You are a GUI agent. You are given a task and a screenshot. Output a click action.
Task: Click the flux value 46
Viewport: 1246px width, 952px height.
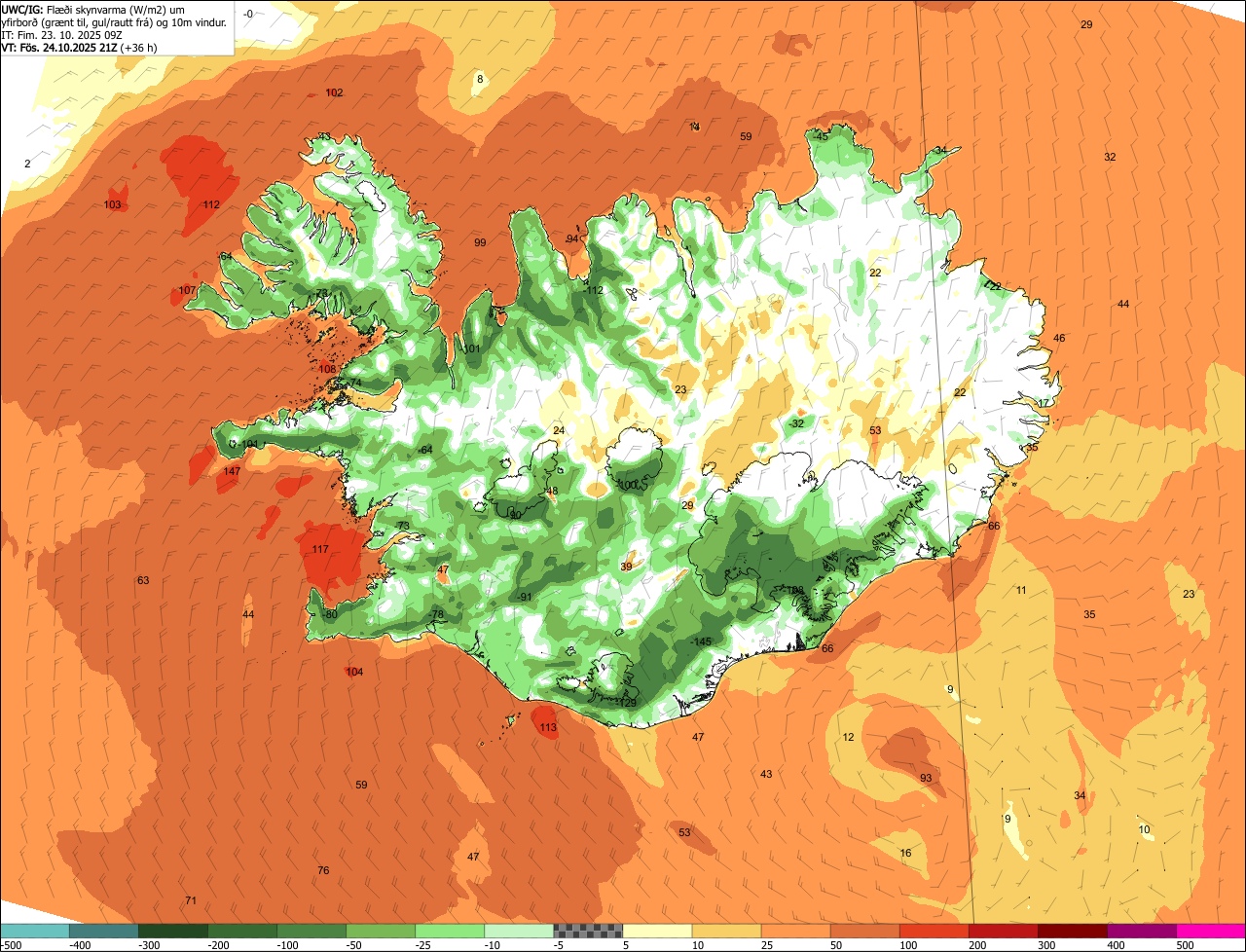(1059, 338)
